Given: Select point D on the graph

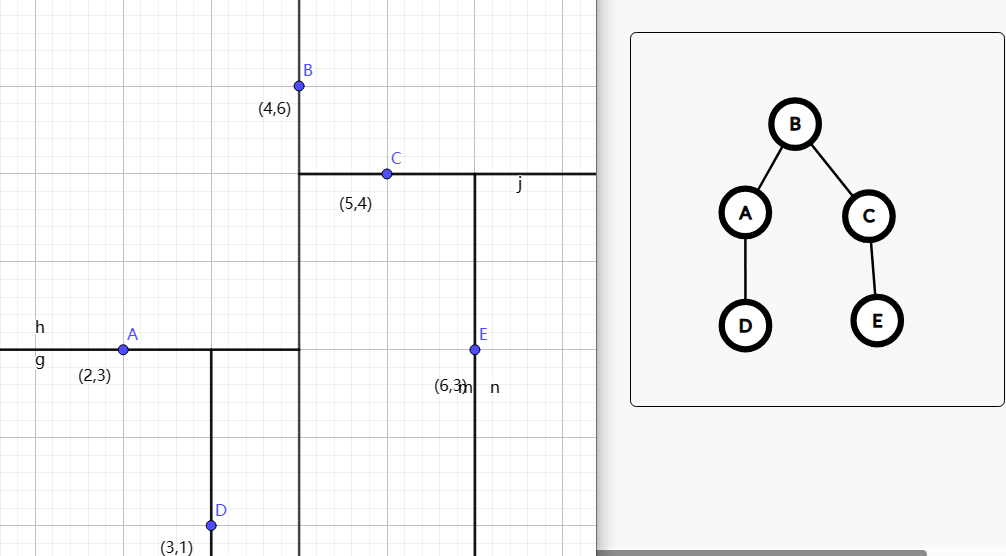Looking at the screenshot, I should (211, 525).
